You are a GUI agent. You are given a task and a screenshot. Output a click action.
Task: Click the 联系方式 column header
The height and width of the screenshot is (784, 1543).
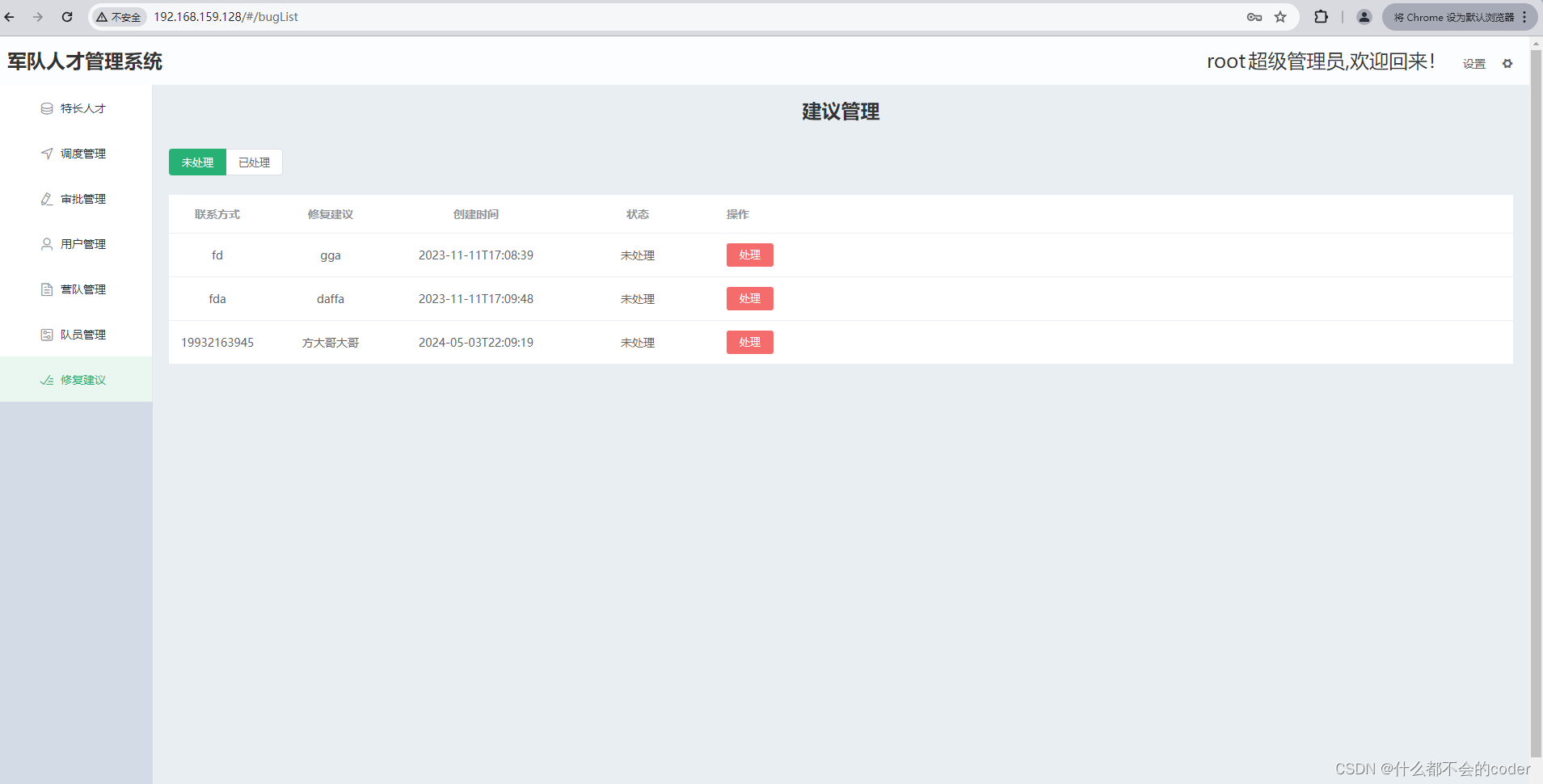pyautogui.click(x=217, y=214)
